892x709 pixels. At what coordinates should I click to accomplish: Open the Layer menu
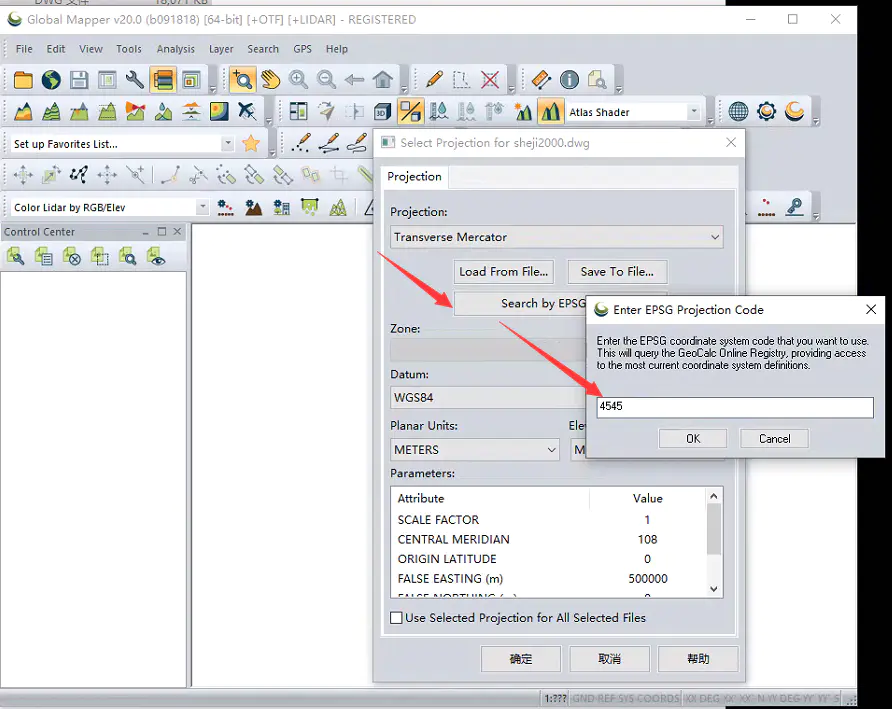tap(221, 49)
